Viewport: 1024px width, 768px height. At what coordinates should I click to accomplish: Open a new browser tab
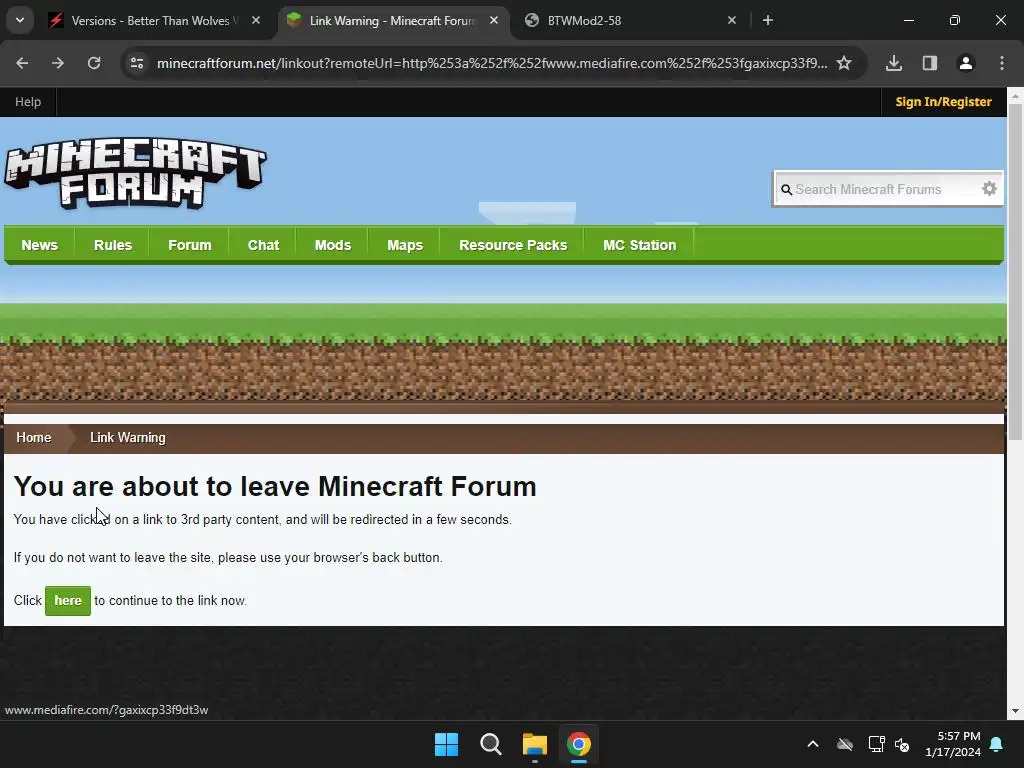(768, 20)
